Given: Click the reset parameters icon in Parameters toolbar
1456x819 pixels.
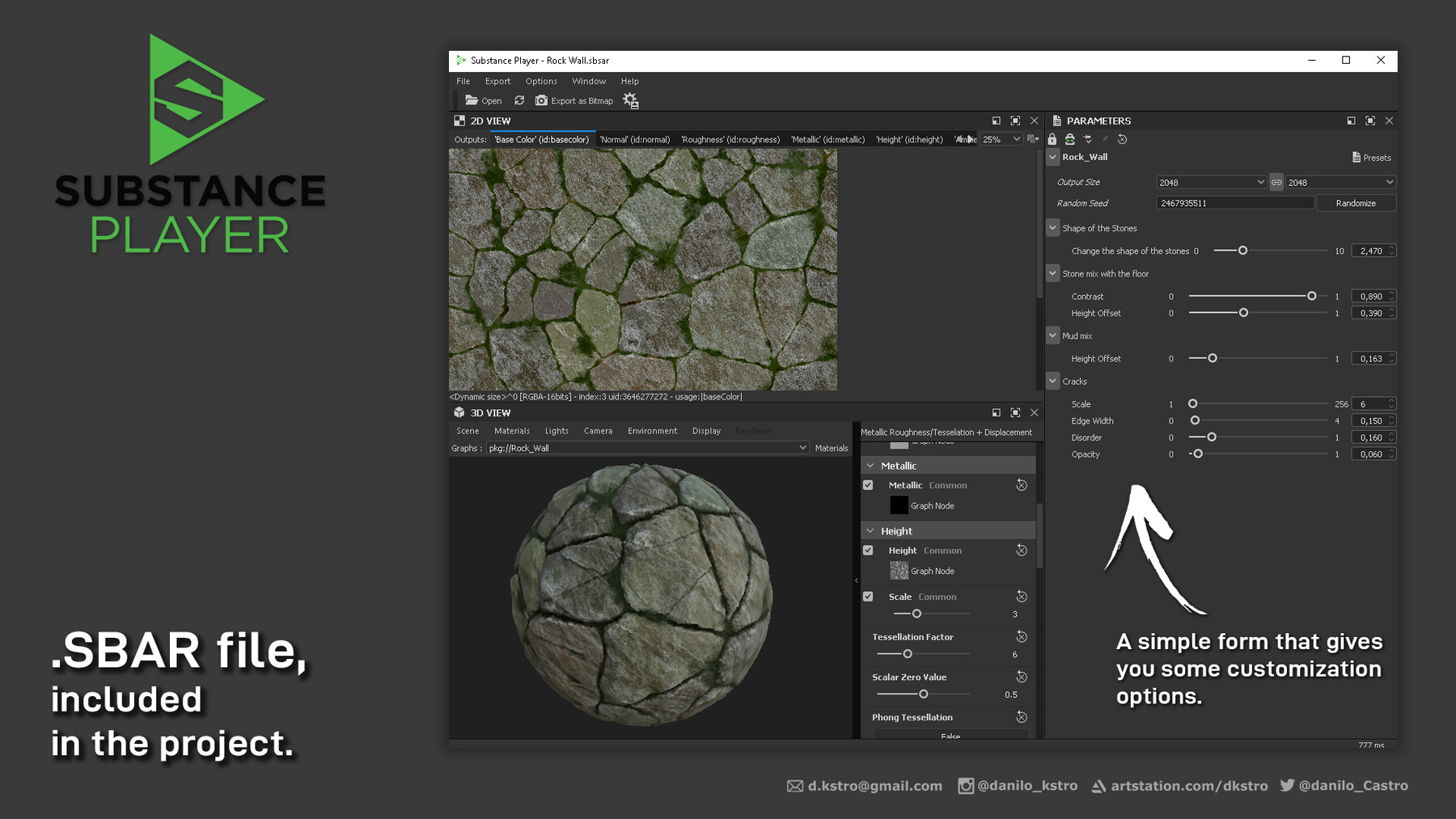Looking at the screenshot, I should point(1123,139).
